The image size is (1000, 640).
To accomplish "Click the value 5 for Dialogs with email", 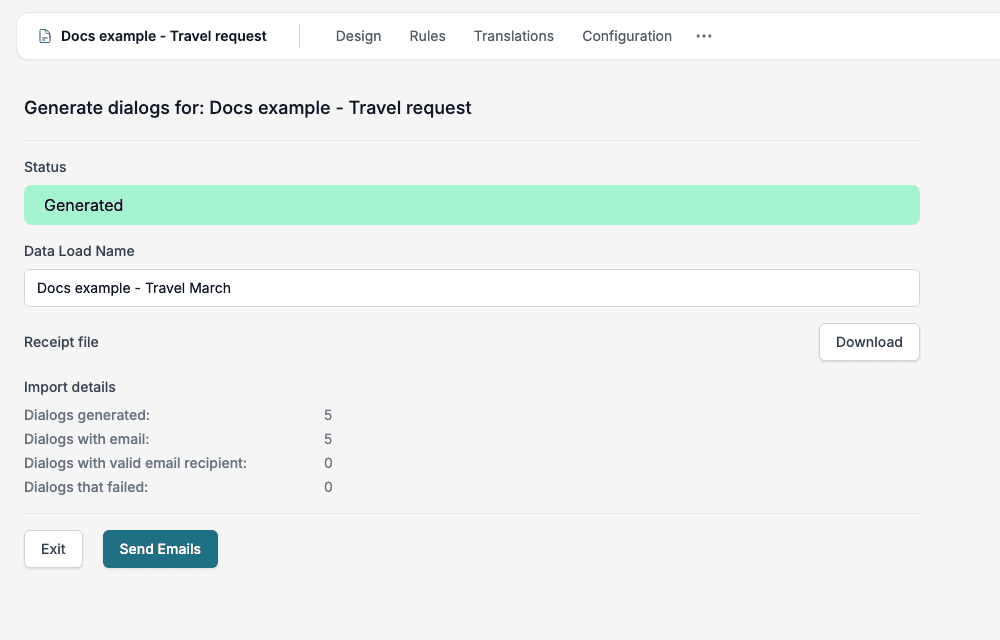I will pos(328,439).
